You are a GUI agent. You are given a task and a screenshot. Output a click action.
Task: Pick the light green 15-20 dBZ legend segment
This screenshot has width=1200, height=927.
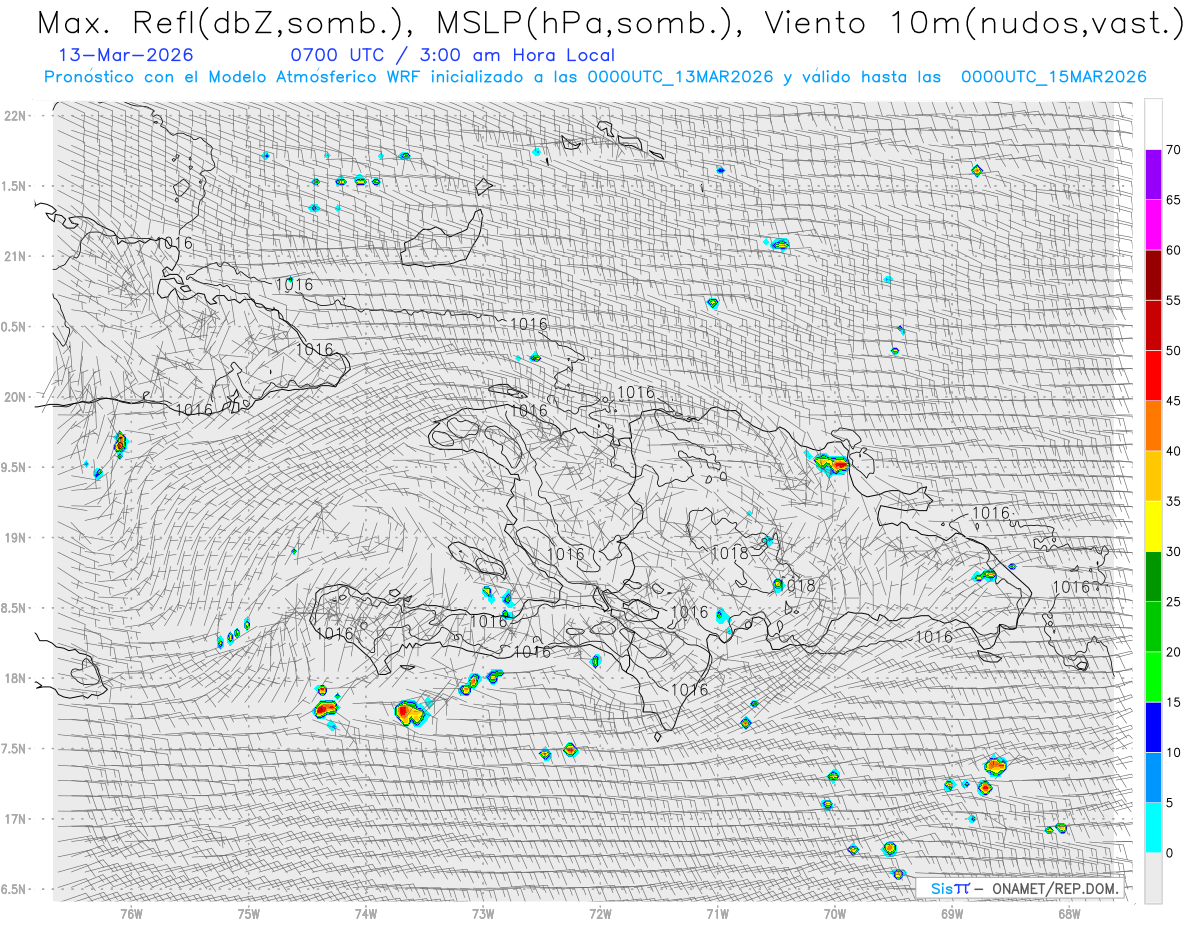tap(1153, 677)
